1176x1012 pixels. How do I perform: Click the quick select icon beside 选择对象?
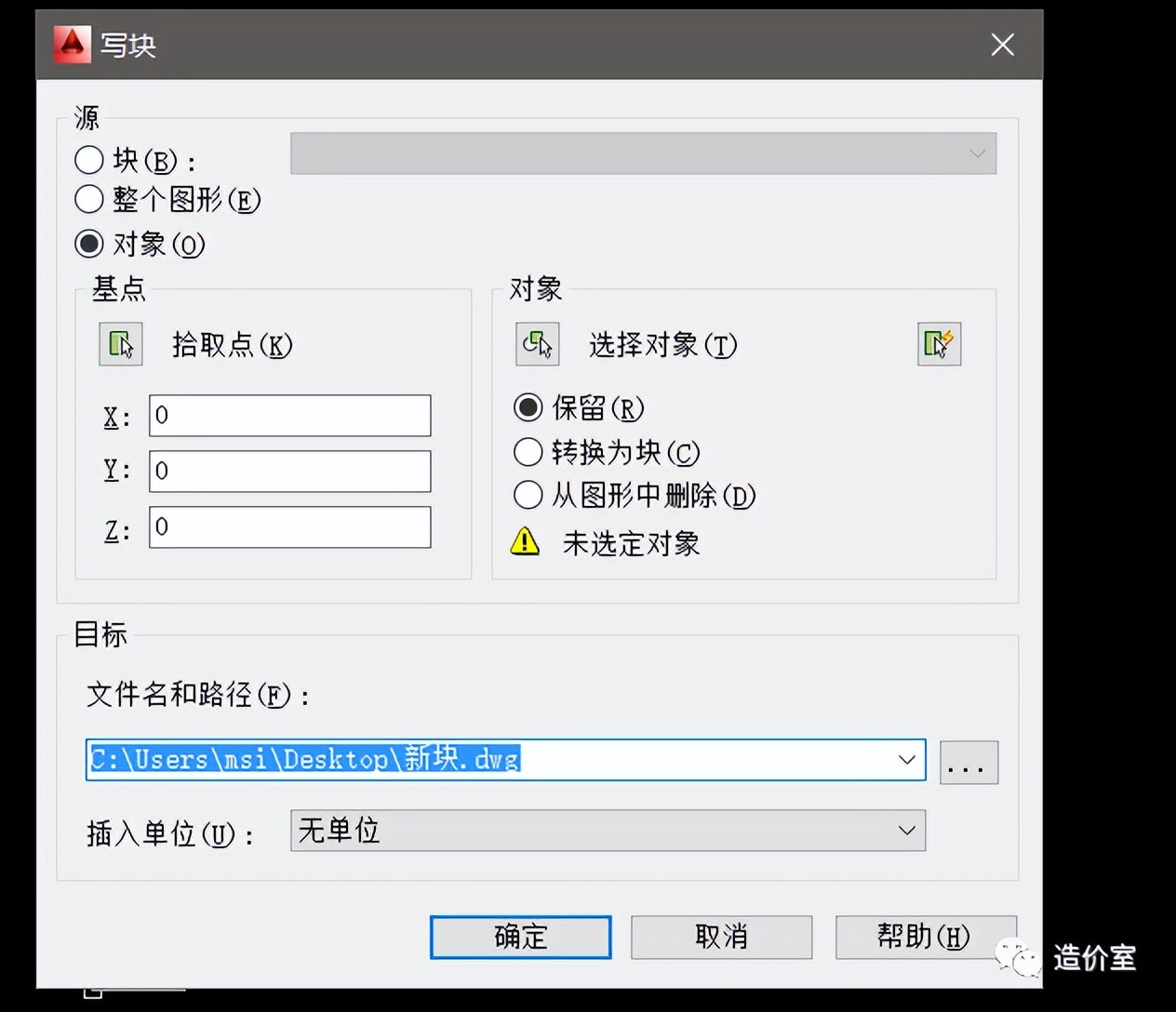[938, 343]
